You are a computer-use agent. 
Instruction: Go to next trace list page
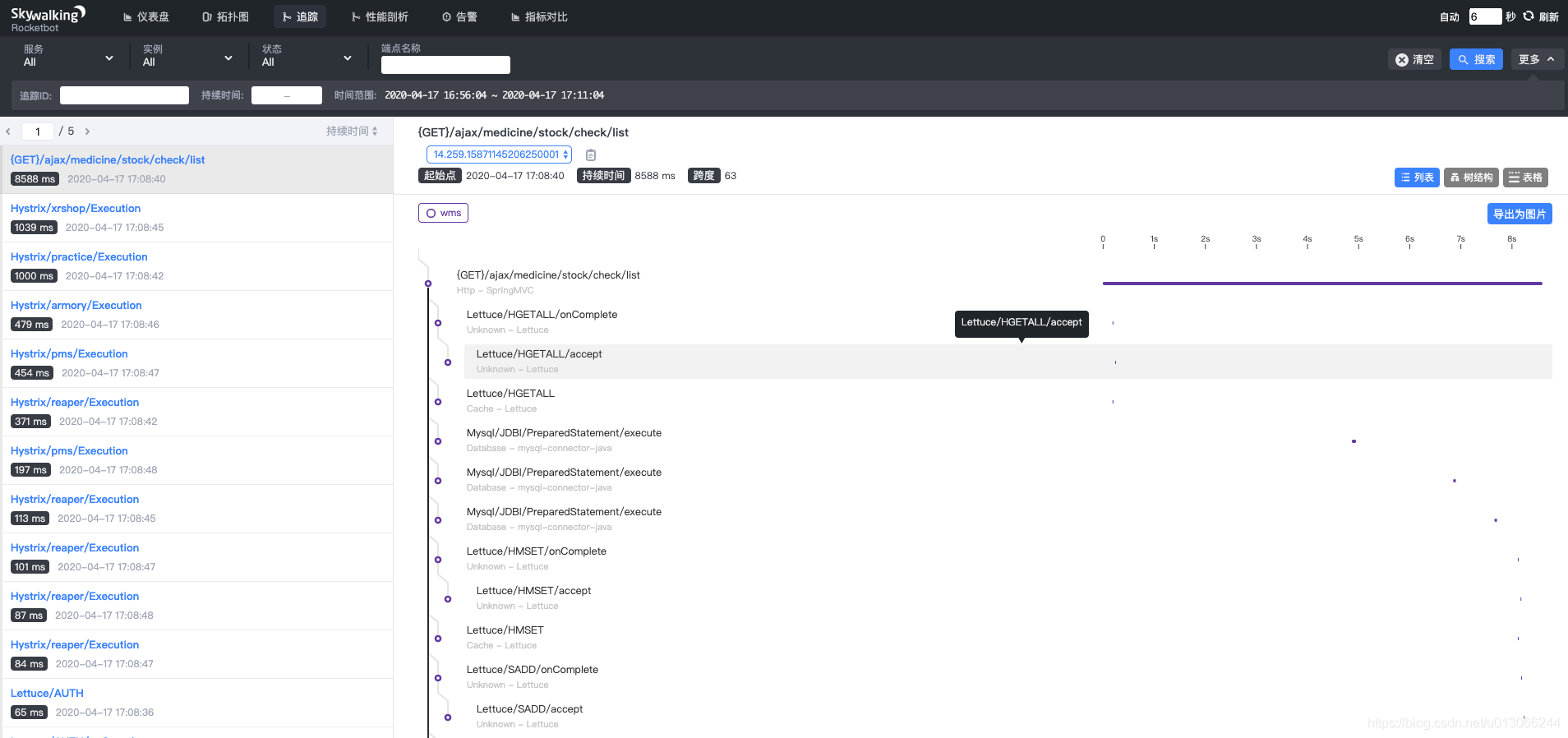(87, 131)
